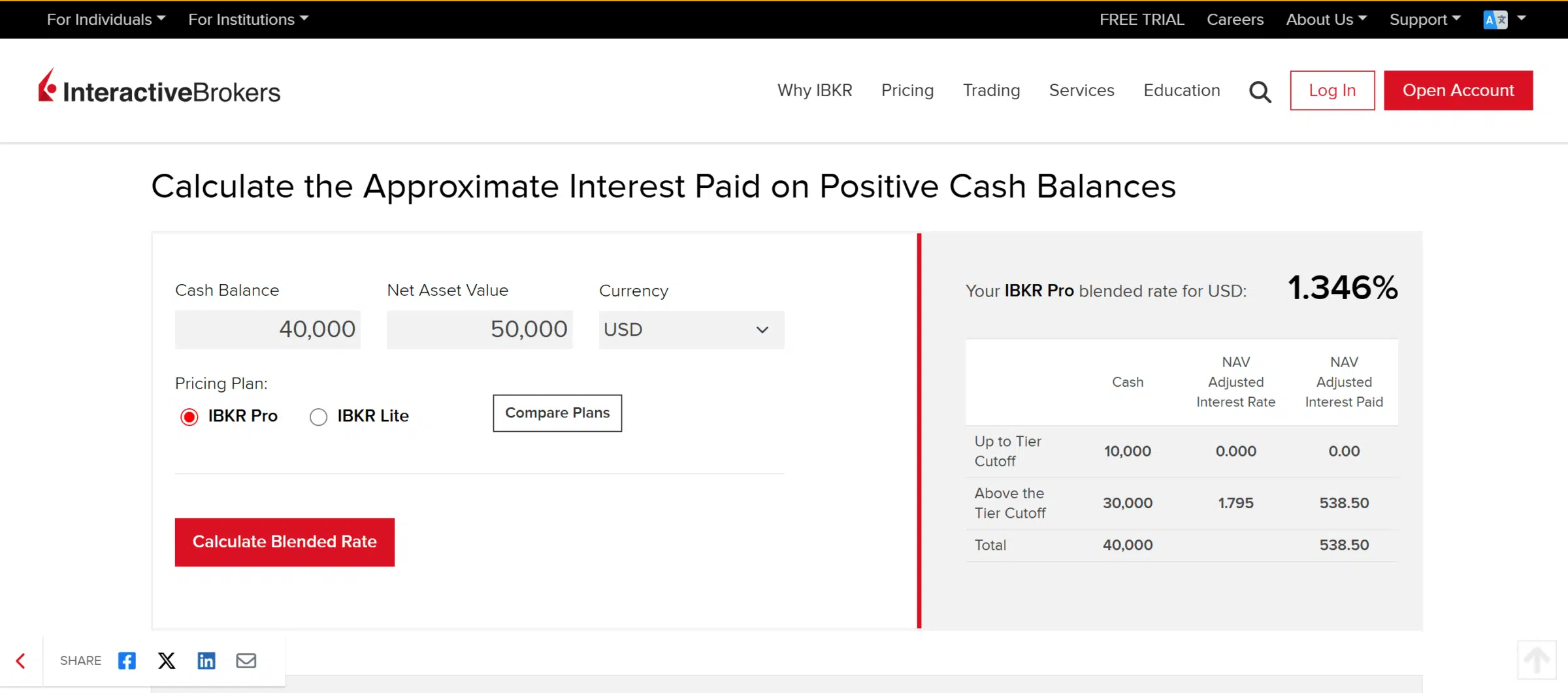
Task: Share page via email envelope icon
Action: tap(246, 660)
